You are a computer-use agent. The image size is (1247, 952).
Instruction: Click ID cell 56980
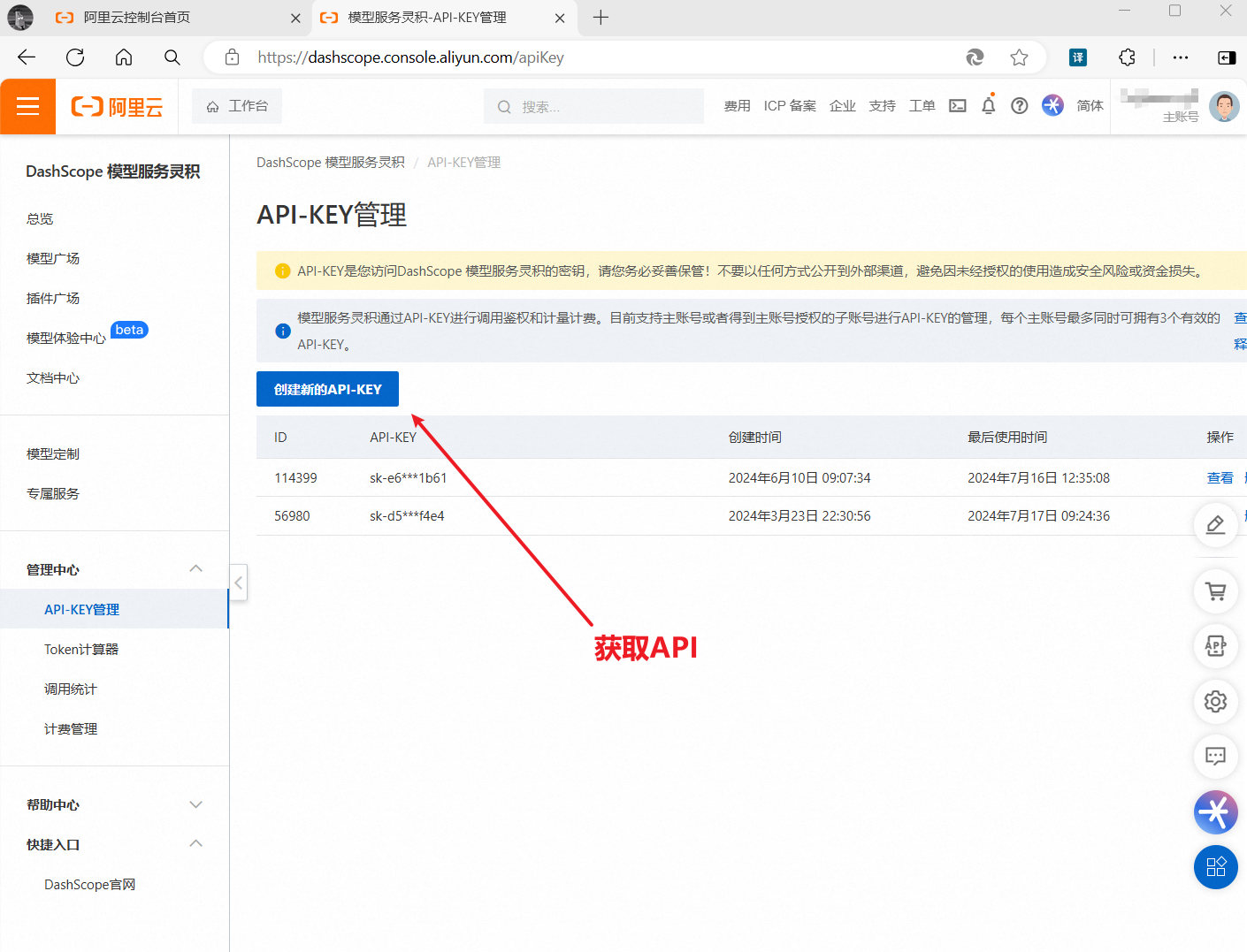click(x=292, y=515)
